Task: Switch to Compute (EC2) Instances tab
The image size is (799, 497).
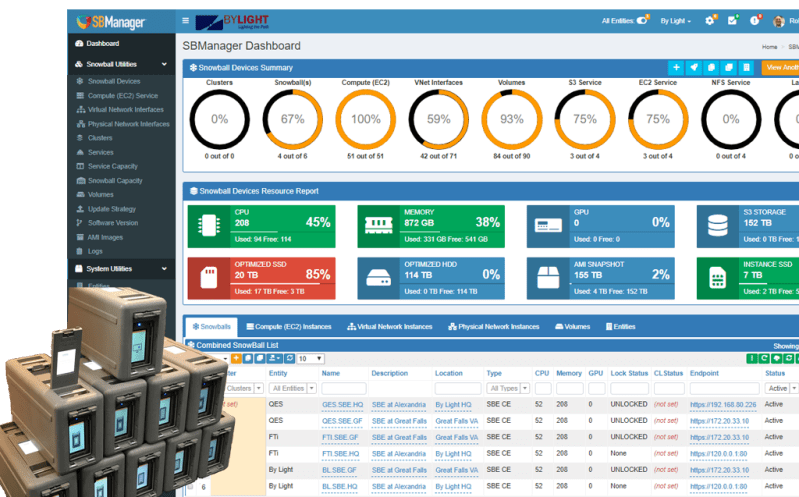Action: click(x=289, y=327)
